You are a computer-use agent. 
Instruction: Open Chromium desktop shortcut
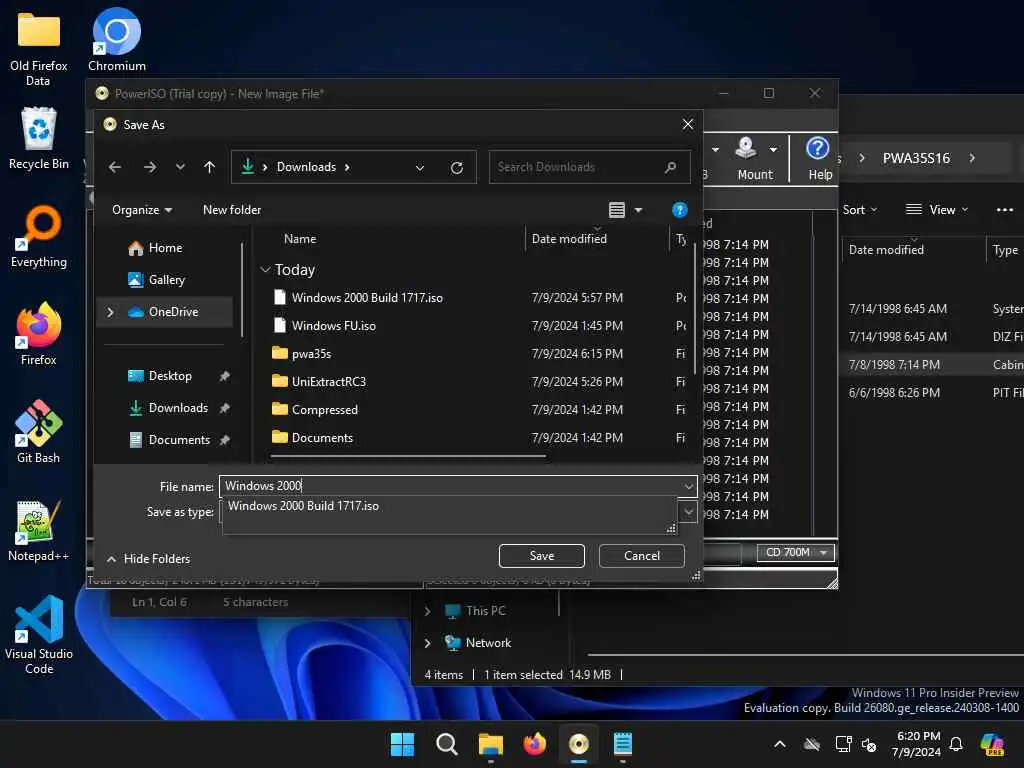click(117, 40)
